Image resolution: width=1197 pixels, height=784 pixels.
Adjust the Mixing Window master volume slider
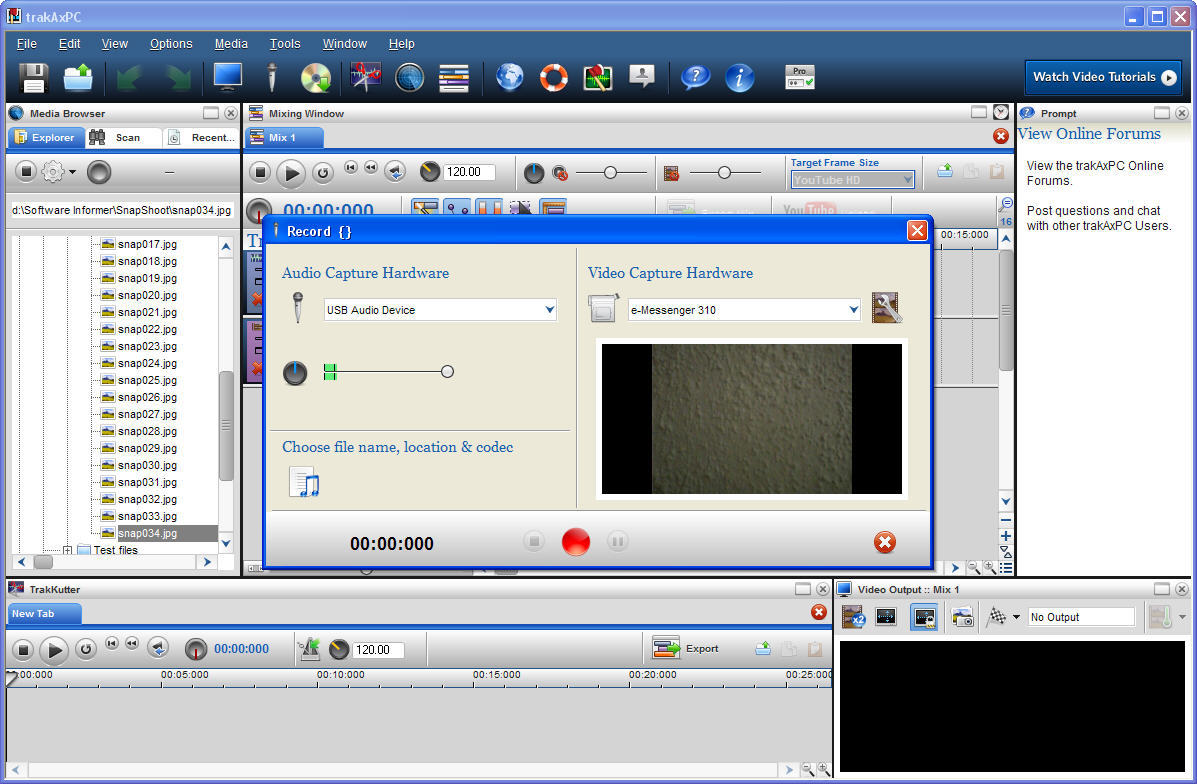click(611, 173)
